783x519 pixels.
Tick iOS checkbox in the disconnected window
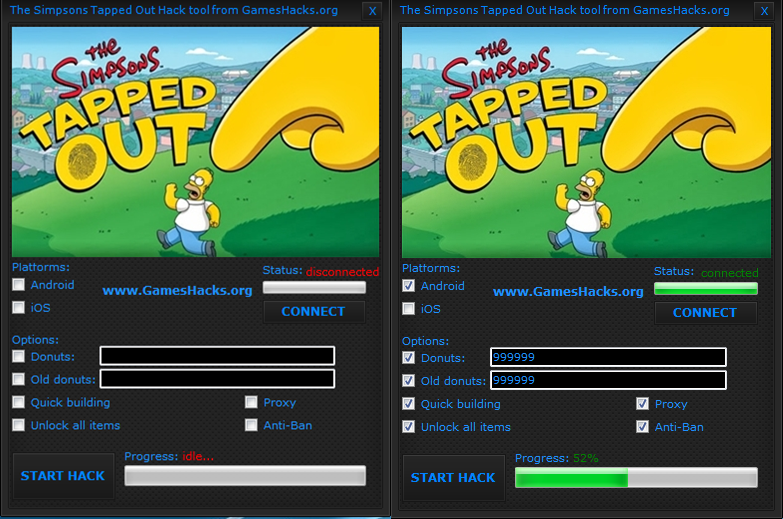(18, 307)
